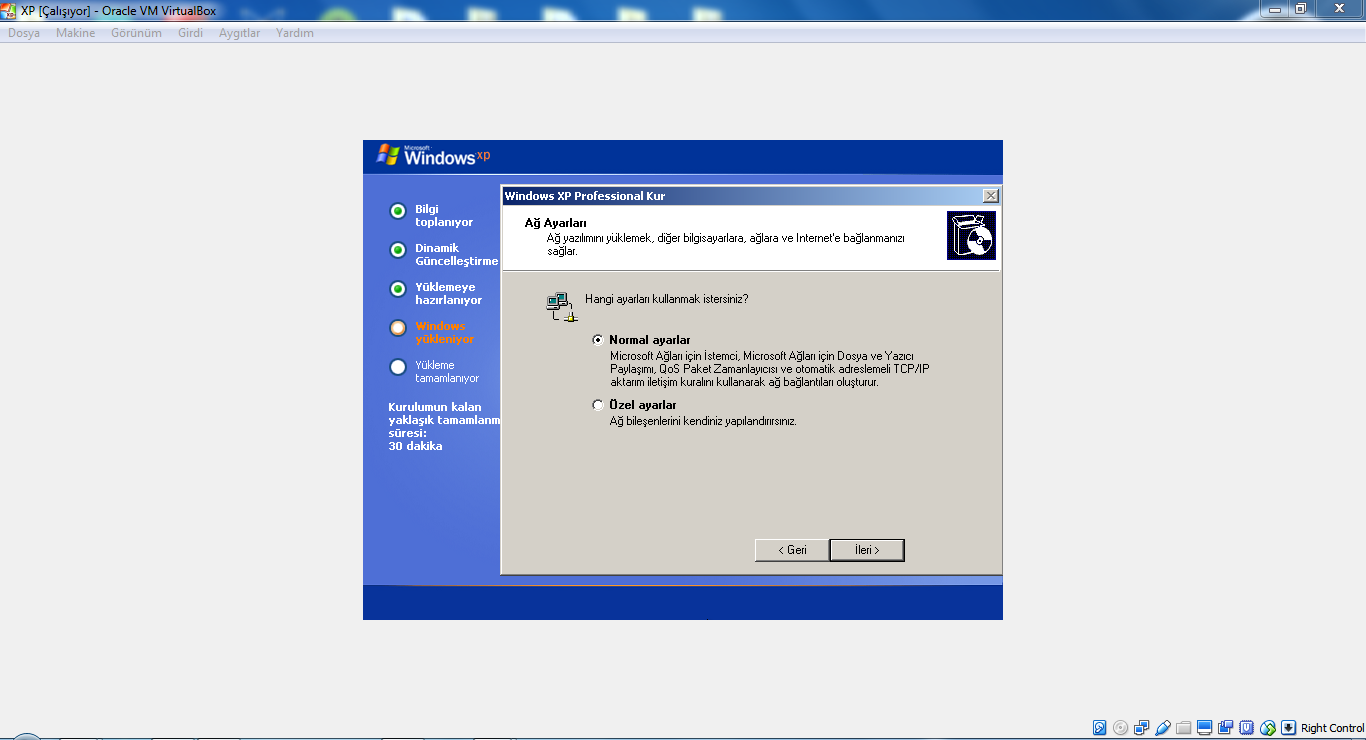Screen dimensions: 1366x740
Task: Open the Dosya menu
Action: pos(24,33)
